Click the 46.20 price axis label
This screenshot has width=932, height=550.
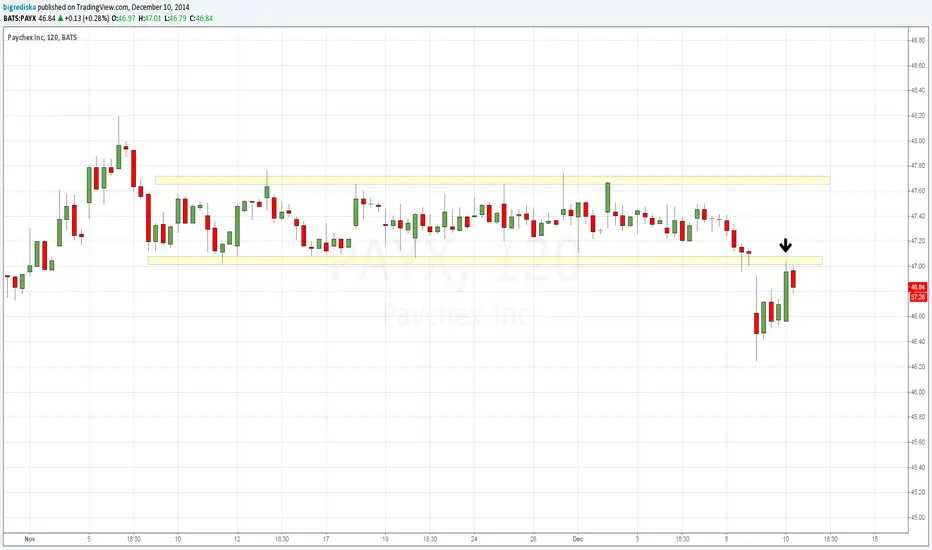918,367
